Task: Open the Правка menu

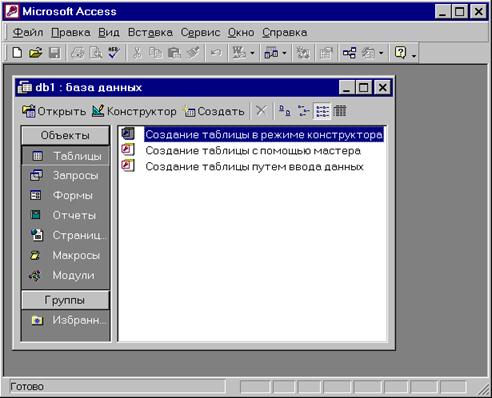Action: 71,32
